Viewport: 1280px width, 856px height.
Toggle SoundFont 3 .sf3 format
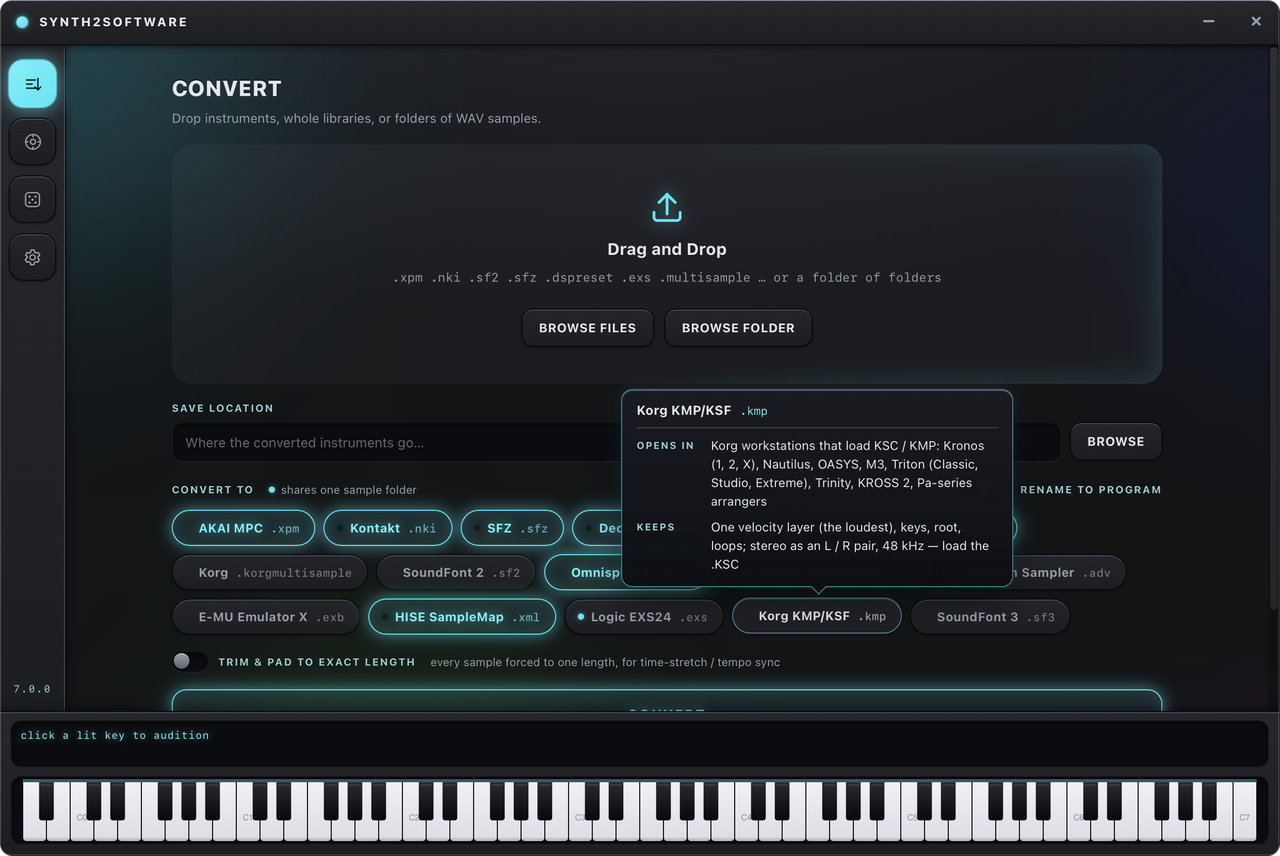(990, 617)
